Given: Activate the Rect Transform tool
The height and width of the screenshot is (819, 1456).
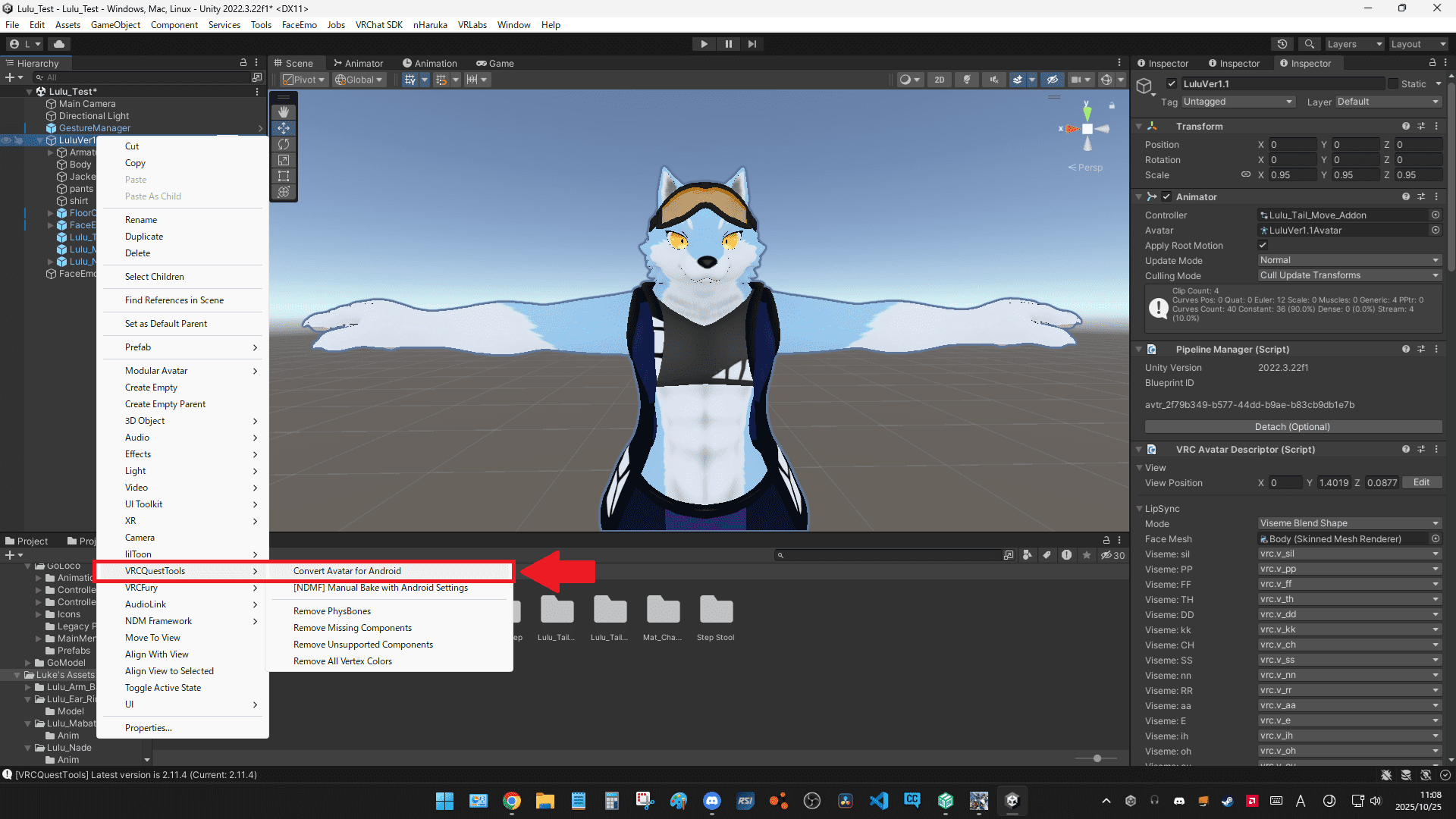Looking at the screenshot, I should click(x=284, y=176).
